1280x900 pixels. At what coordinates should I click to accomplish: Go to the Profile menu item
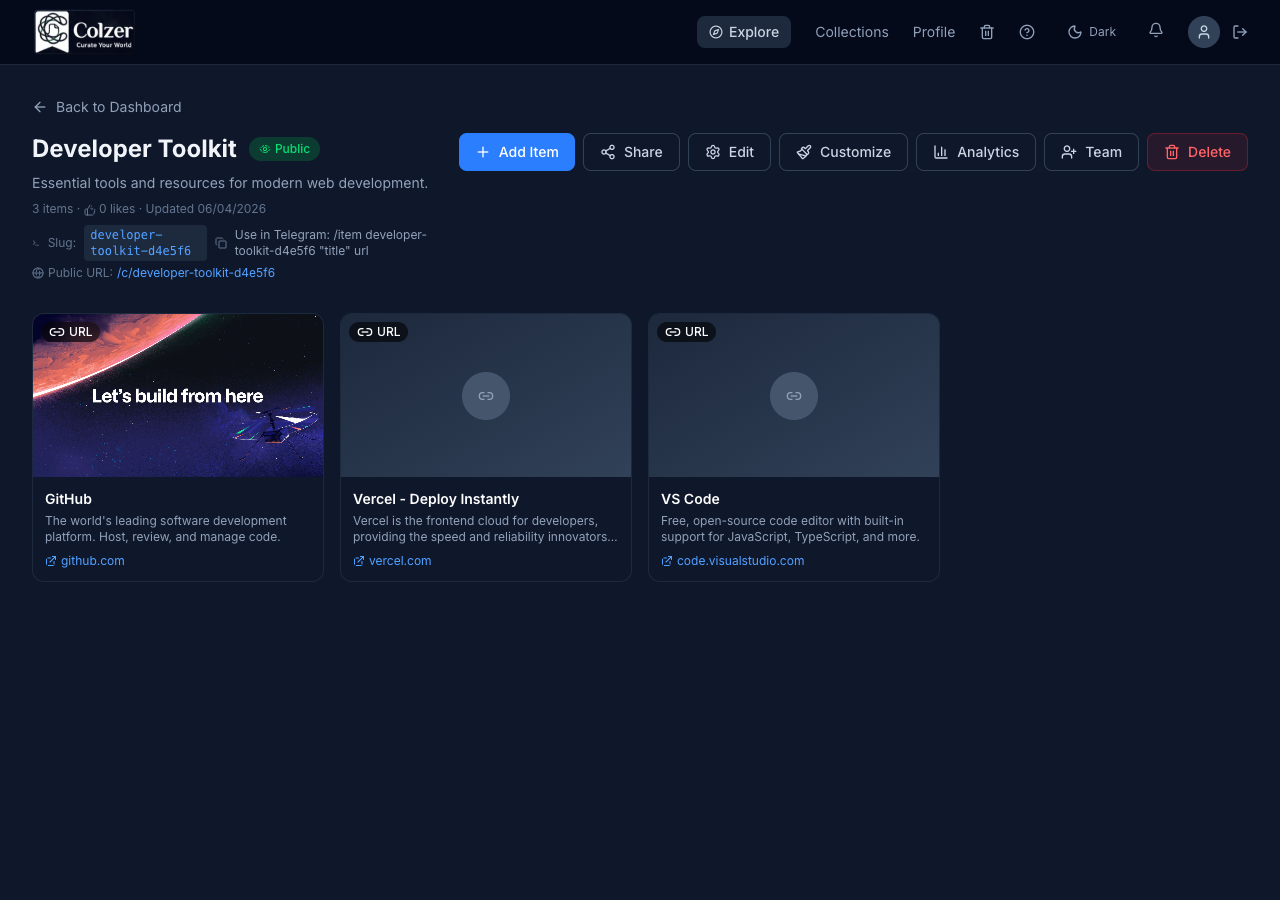[933, 31]
